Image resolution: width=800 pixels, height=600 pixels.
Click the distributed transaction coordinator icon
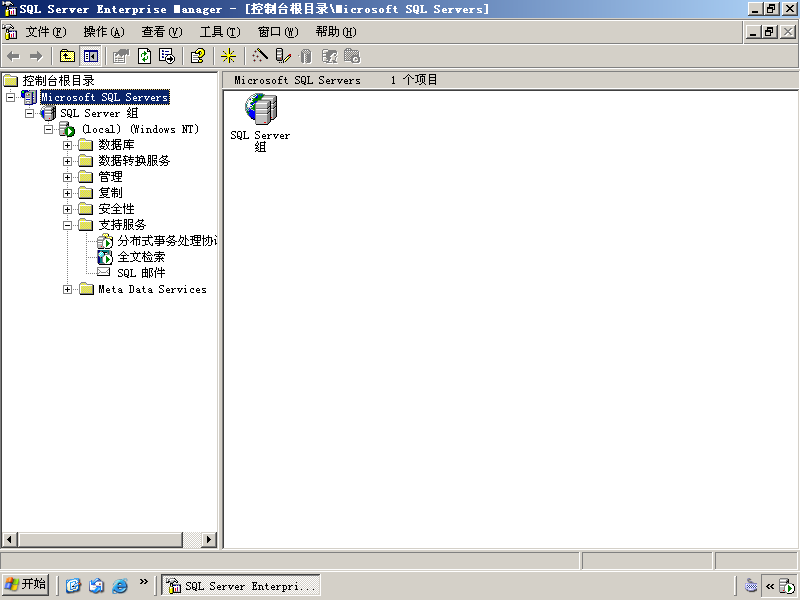[x=105, y=241]
